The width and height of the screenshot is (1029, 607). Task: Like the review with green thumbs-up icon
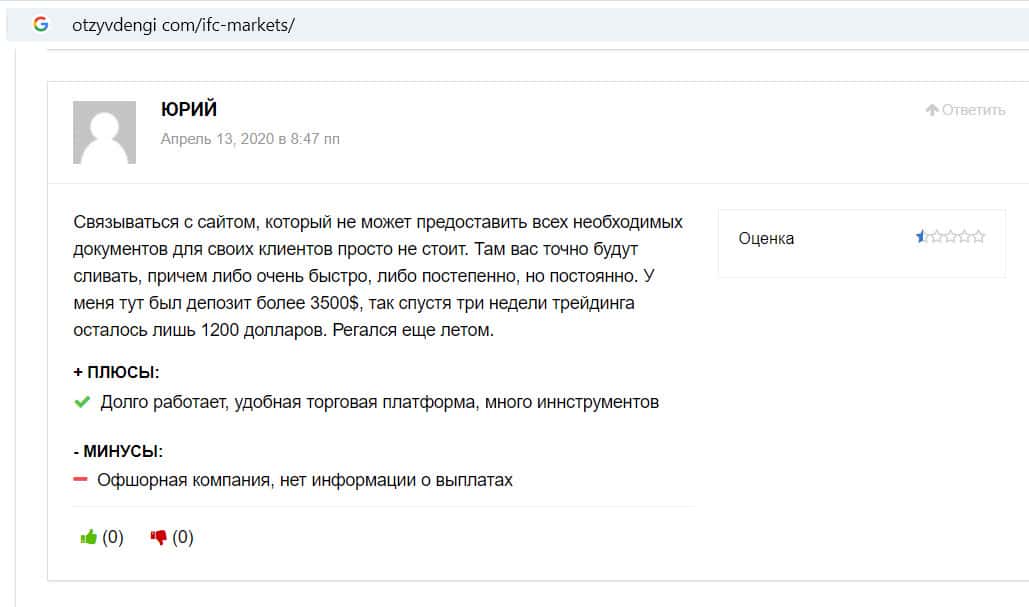pos(88,538)
